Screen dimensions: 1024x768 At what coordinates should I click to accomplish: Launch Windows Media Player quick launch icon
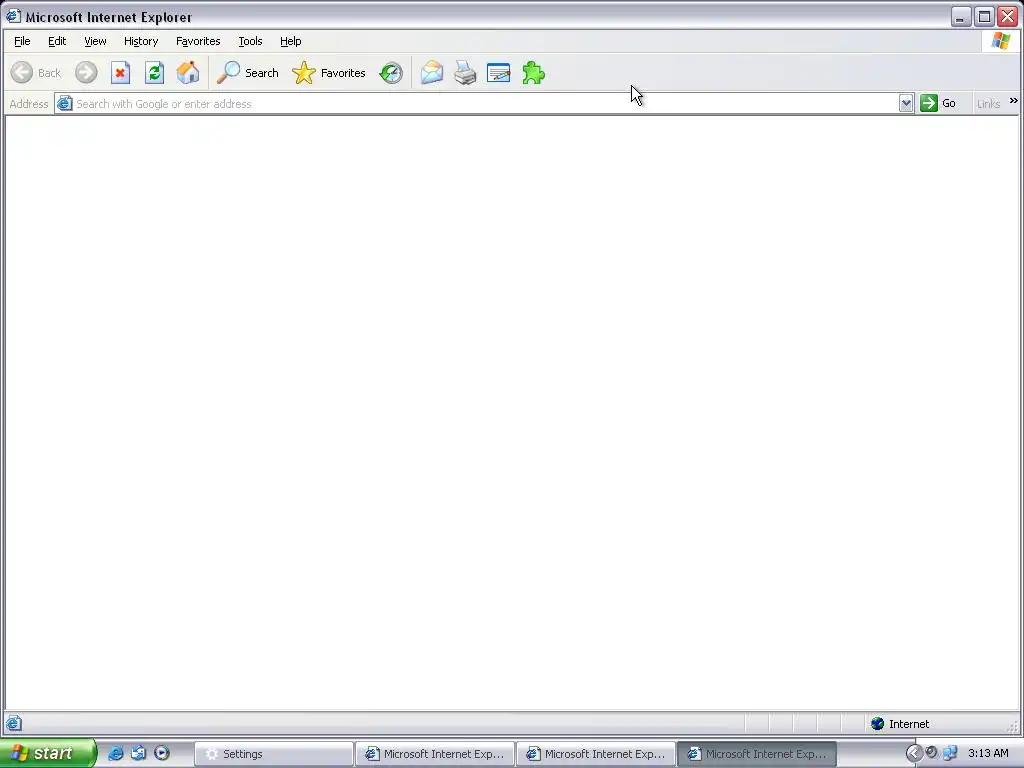162,753
